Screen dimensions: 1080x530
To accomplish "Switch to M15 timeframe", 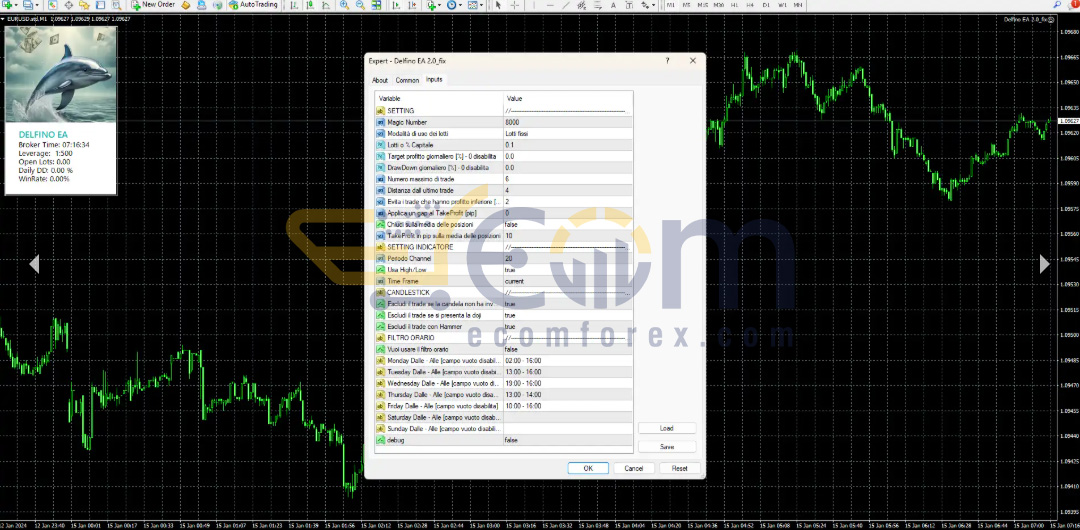I will (x=703, y=5).
